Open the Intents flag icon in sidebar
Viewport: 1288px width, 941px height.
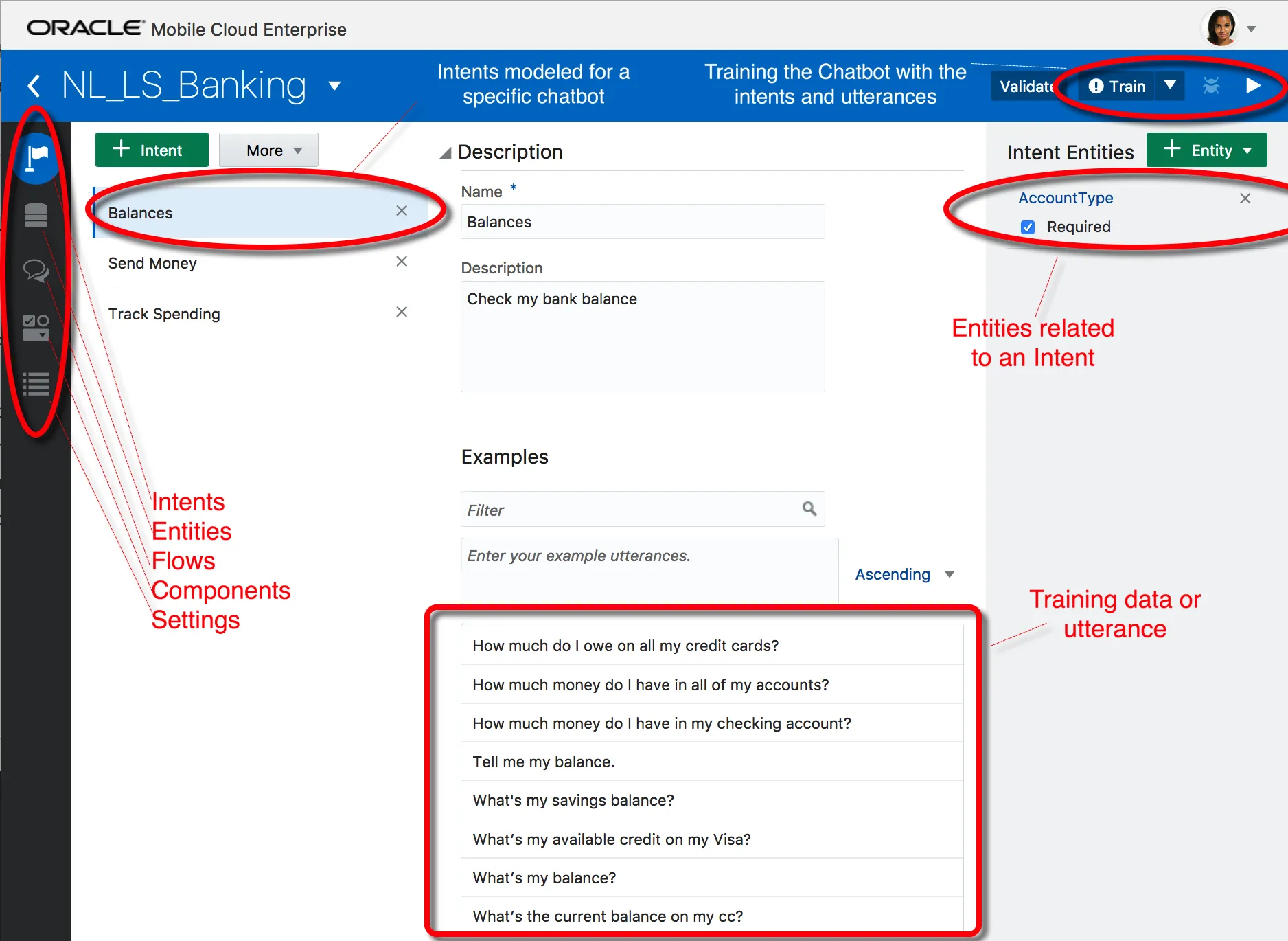36,158
